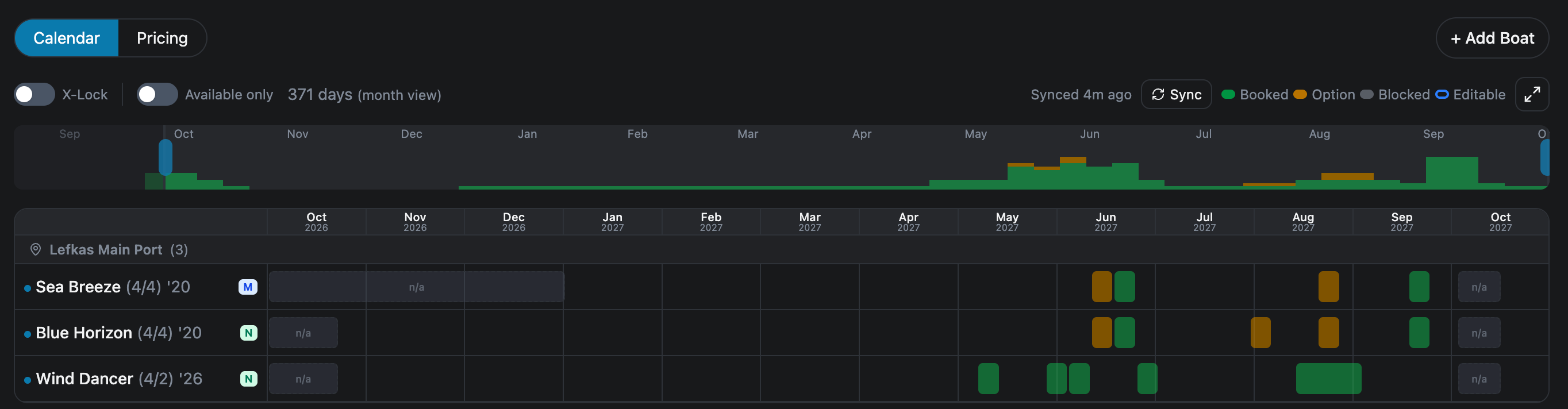
Task: Select Blue Horizon June green booked block
Action: coord(1125,333)
